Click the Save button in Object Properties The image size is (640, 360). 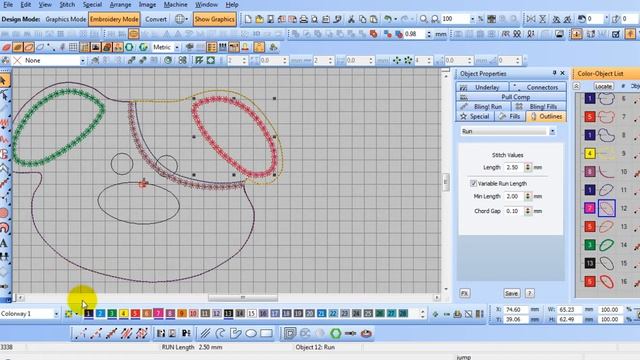click(511, 293)
